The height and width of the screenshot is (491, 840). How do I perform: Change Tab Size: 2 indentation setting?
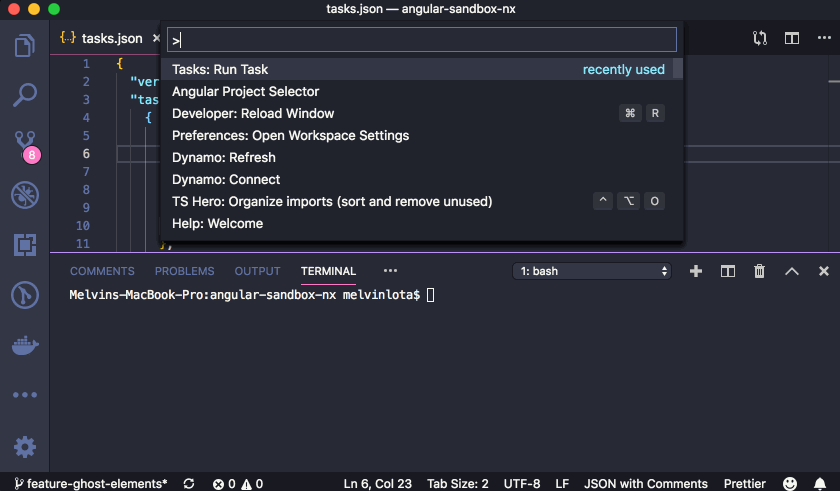(x=458, y=484)
